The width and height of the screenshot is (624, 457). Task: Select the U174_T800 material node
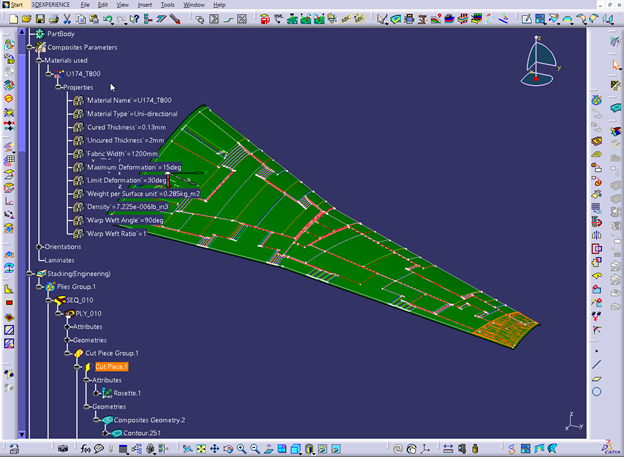point(83,74)
